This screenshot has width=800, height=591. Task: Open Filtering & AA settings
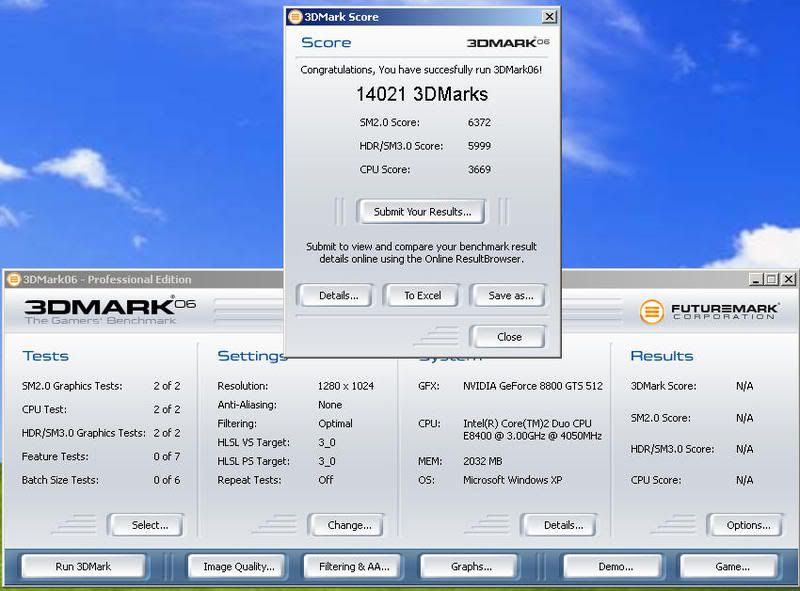pyautogui.click(x=354, y=567)
